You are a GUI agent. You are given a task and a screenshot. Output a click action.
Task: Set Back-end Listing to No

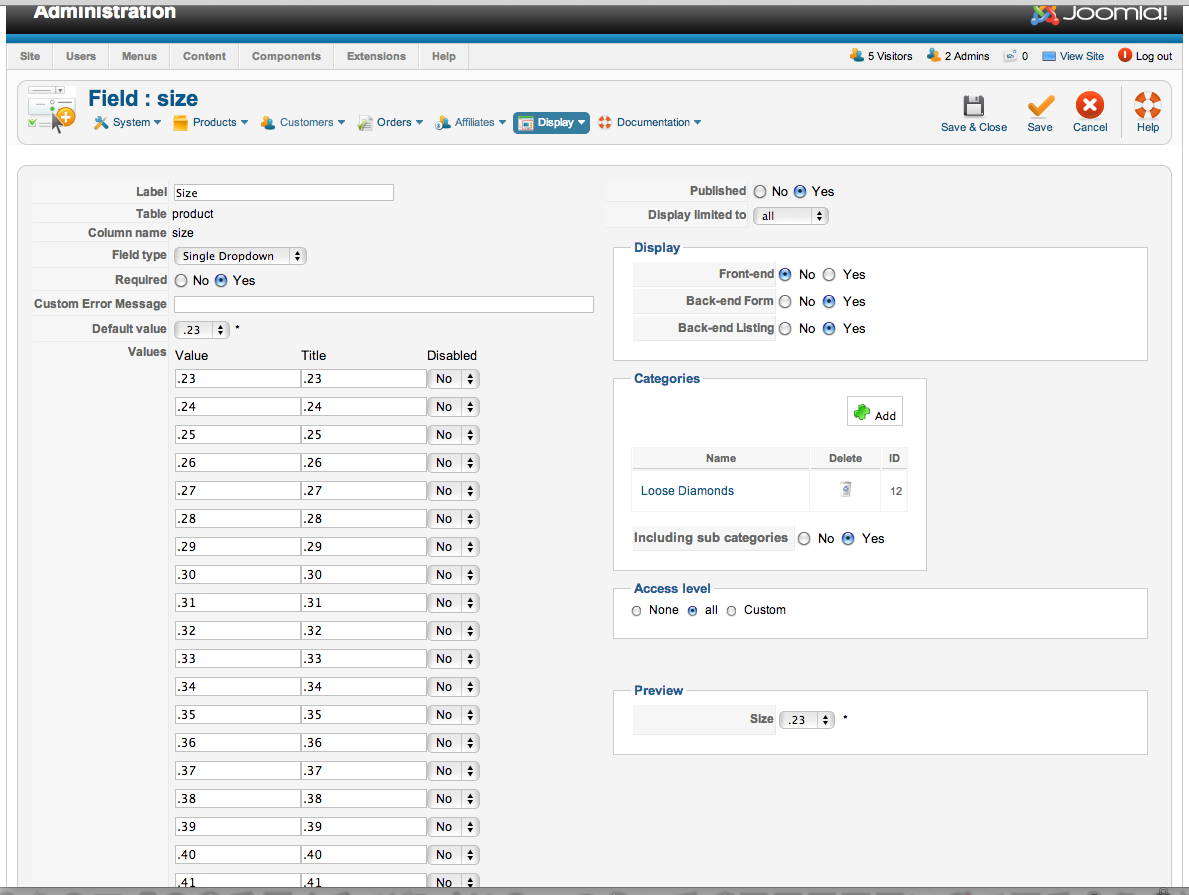786,328
